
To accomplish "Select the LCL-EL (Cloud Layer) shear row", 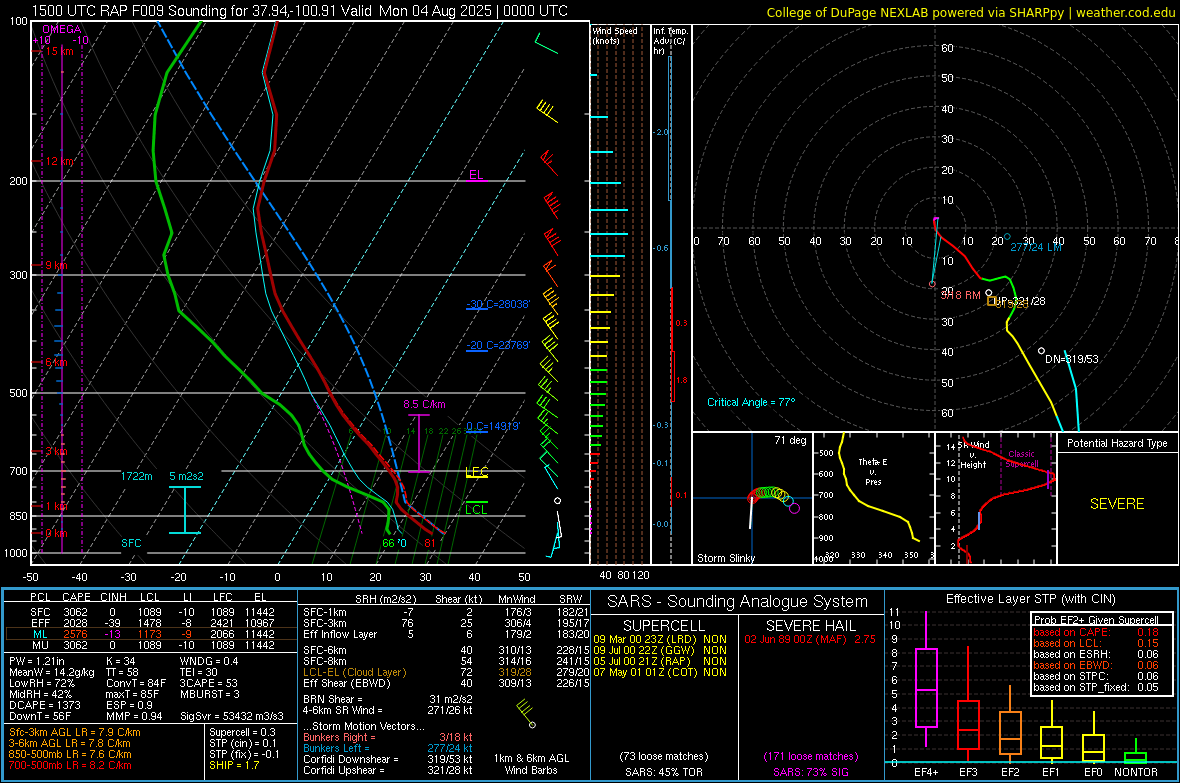I will click(446, 672).
